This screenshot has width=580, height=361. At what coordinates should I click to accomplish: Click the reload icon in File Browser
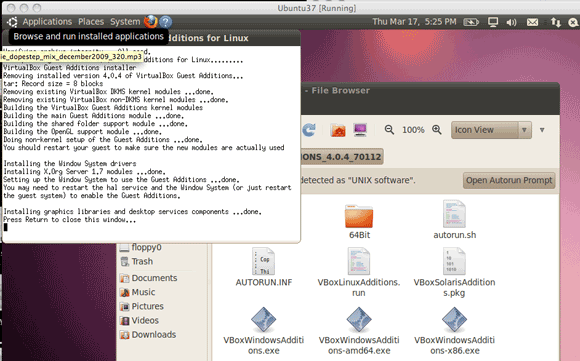(309, 130)
